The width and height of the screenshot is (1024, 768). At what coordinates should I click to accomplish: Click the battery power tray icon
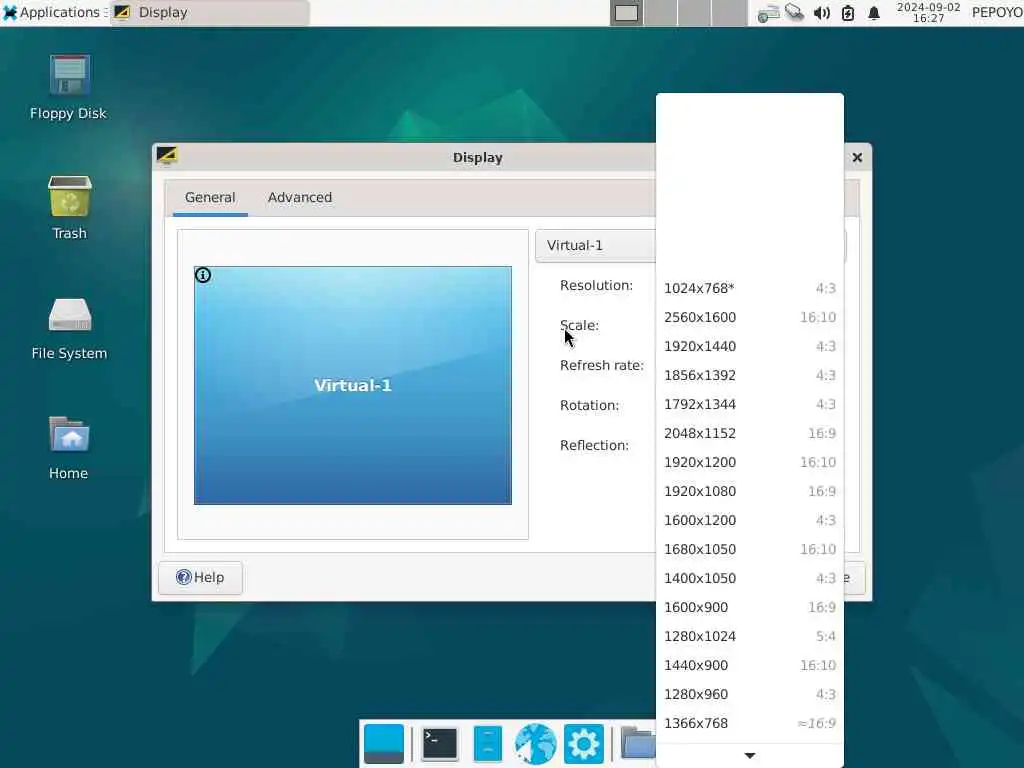point(848,13)
